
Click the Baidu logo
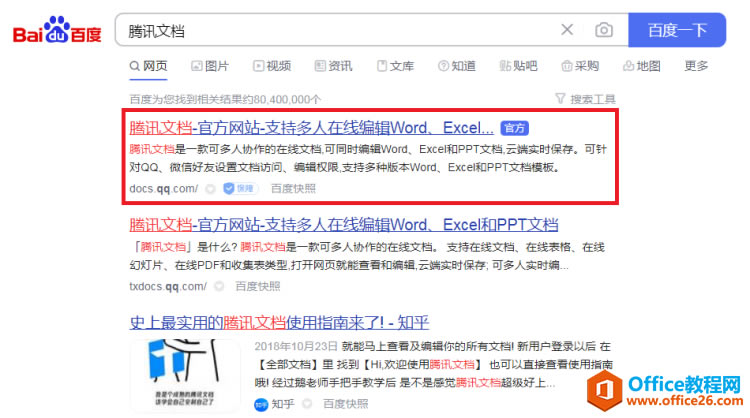[57, 30]
